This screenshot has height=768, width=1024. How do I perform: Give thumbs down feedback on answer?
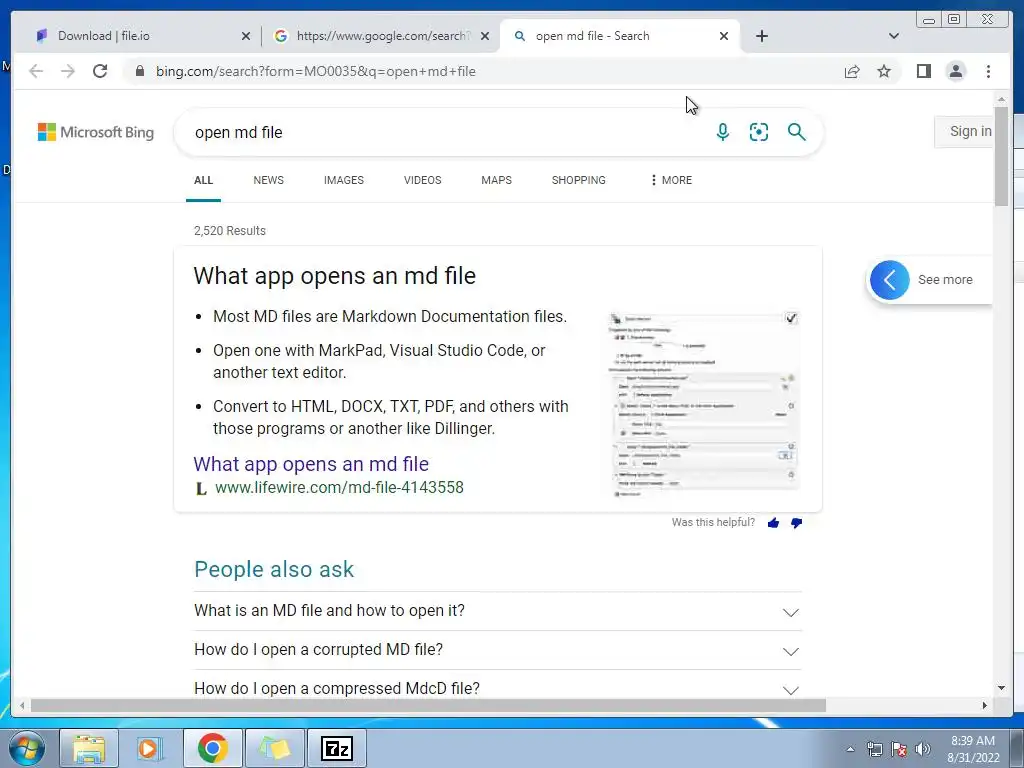[x=796, y=522]
